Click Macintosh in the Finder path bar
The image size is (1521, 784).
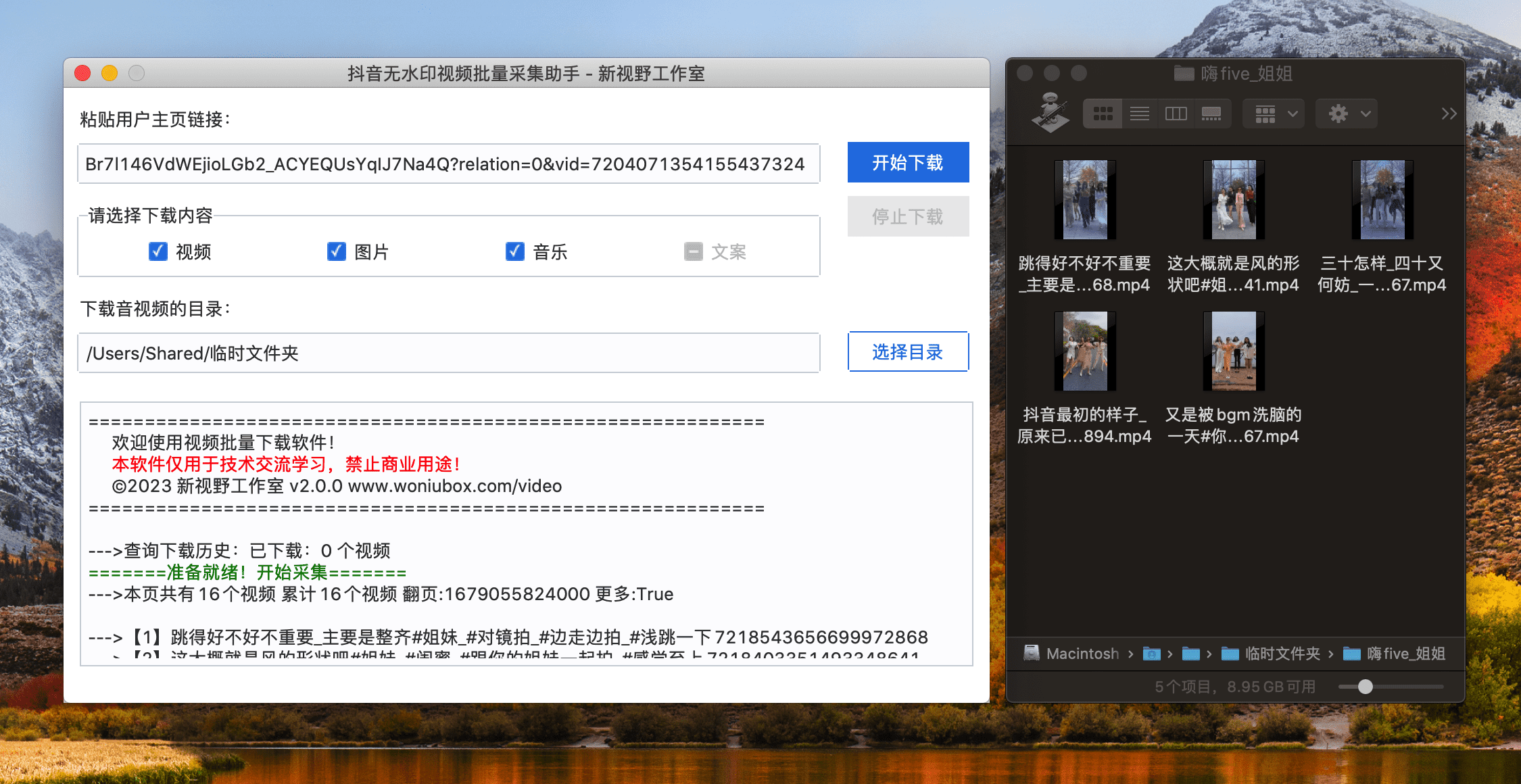coord(1071,654)
